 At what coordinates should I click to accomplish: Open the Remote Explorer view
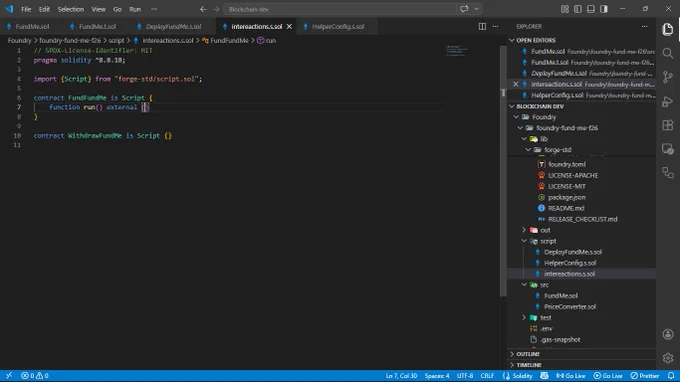pyautogui.click(x=668, y=149)
